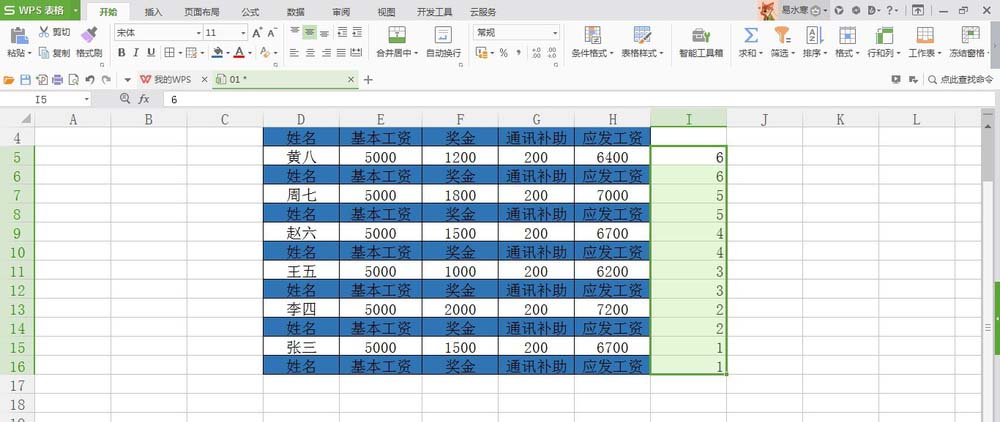Apply the cell borders icon

169,52
